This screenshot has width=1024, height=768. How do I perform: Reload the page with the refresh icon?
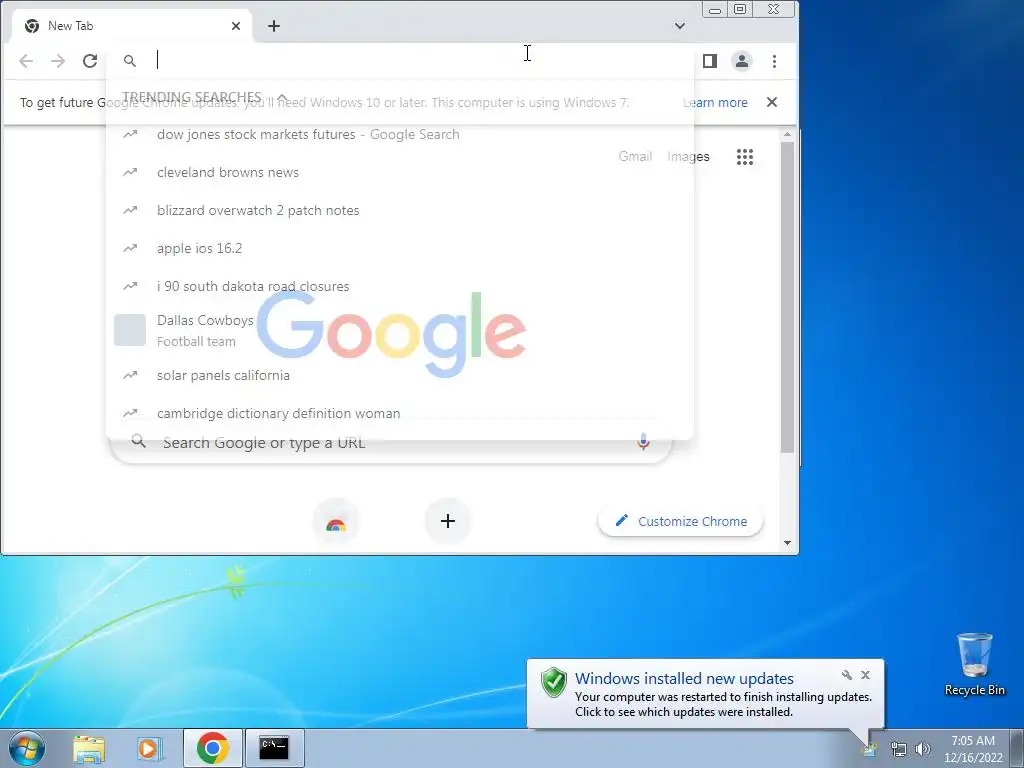click(90, 61)
